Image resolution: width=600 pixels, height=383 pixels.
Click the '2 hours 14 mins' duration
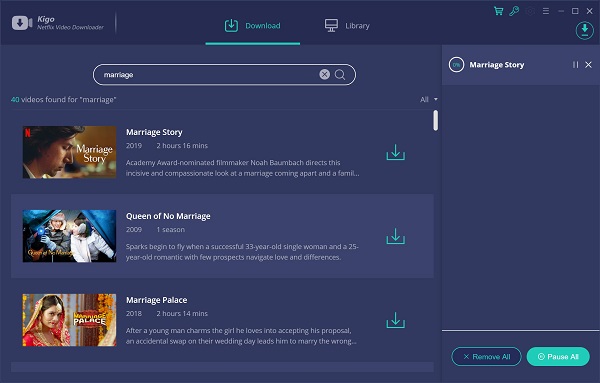[x=182, y=313]
